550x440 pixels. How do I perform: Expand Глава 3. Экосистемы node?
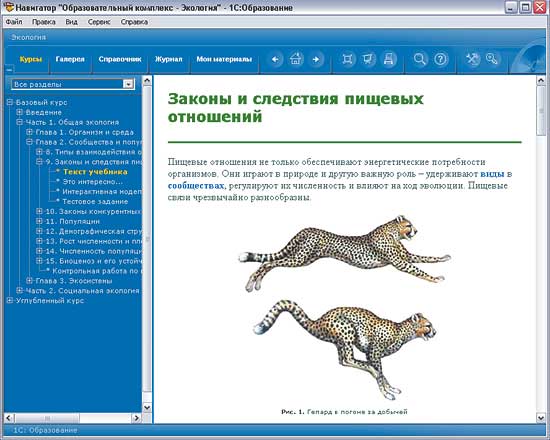[x=29, y=281]
